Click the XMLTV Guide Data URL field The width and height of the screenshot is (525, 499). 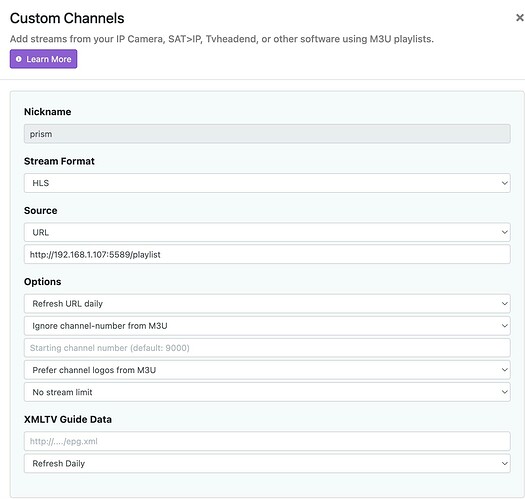[267, 441]
